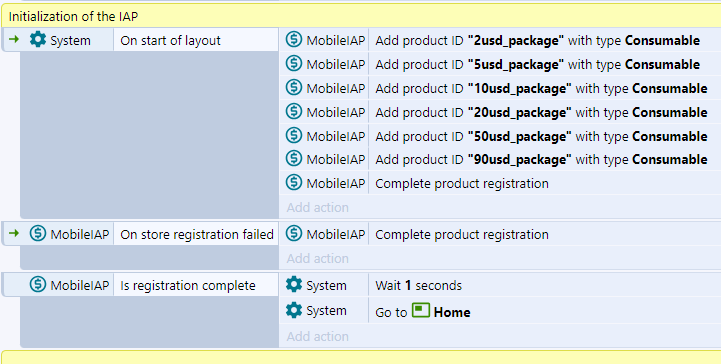The width and height of the screenshot is (721, 364).
Task: Click MobileIAP icon beside "2usd_package" action
Action: point(294,40)
